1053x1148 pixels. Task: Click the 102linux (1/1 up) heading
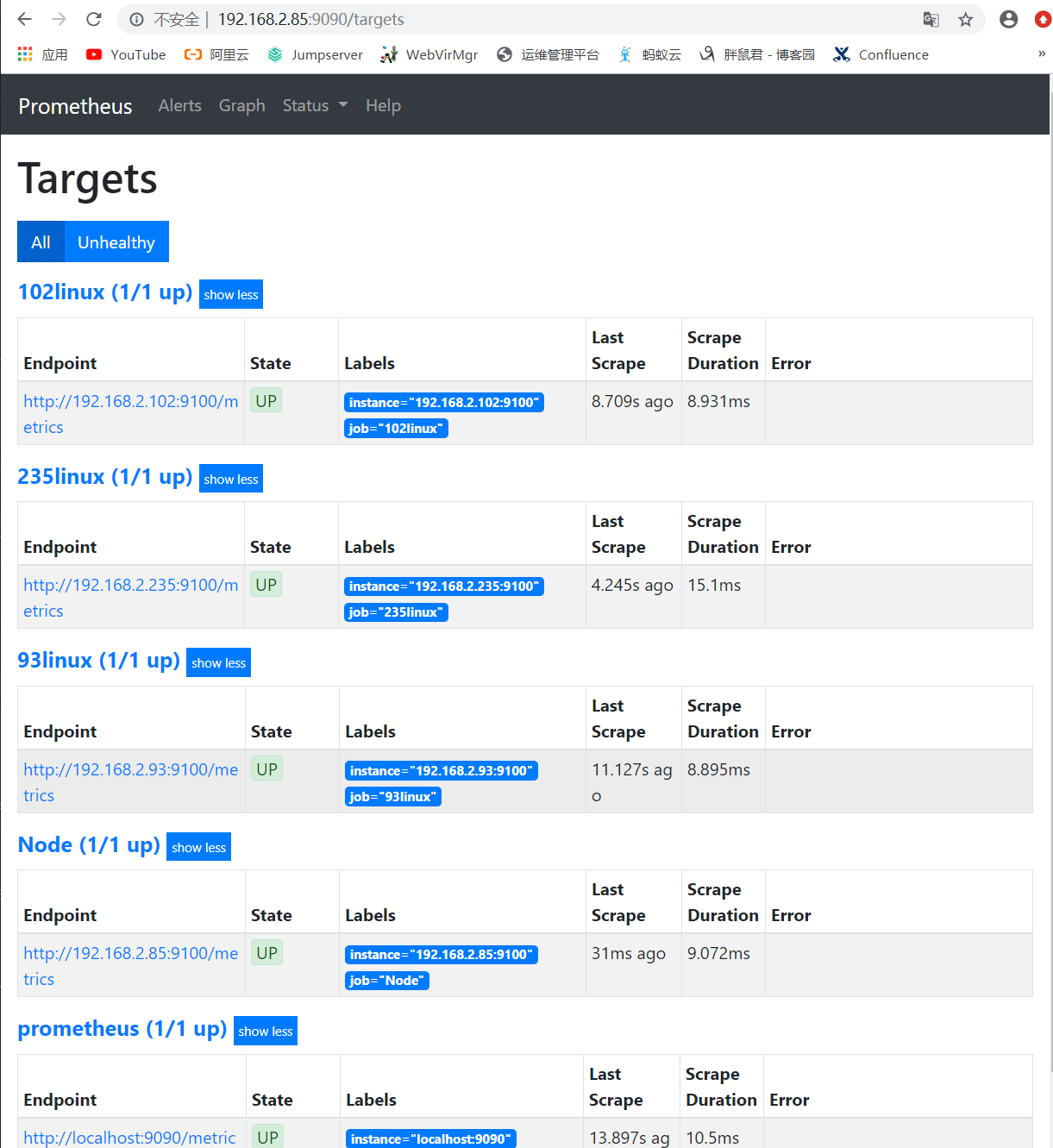click(105, 292)
